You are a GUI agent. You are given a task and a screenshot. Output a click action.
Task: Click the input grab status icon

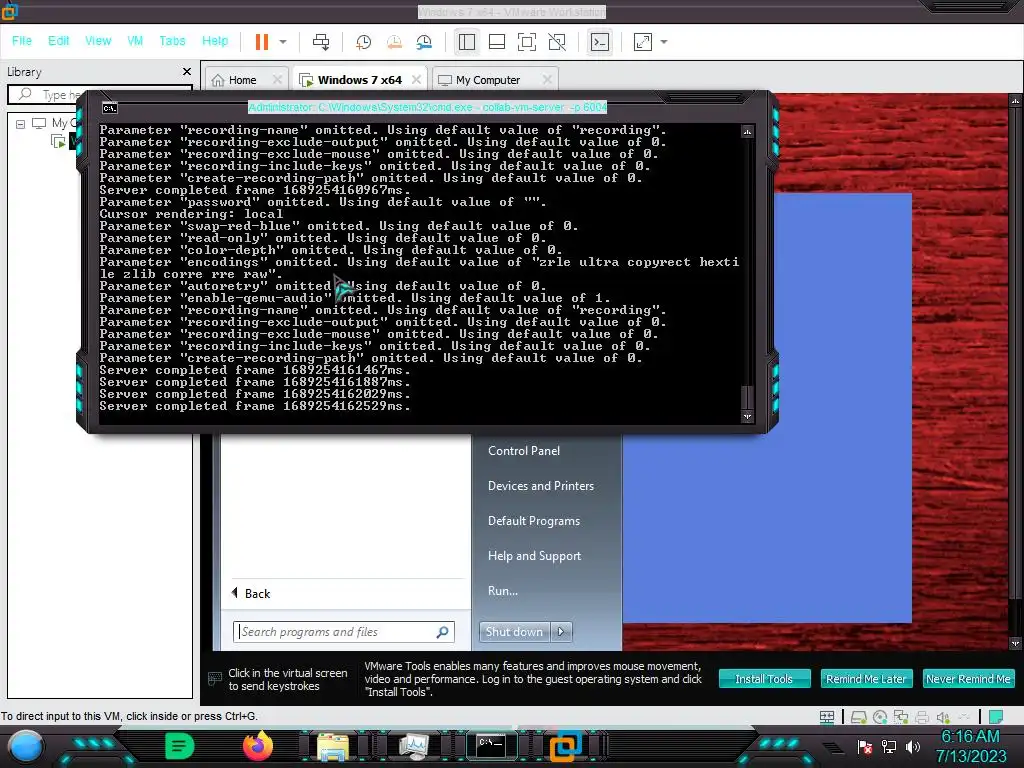(827, 717)
